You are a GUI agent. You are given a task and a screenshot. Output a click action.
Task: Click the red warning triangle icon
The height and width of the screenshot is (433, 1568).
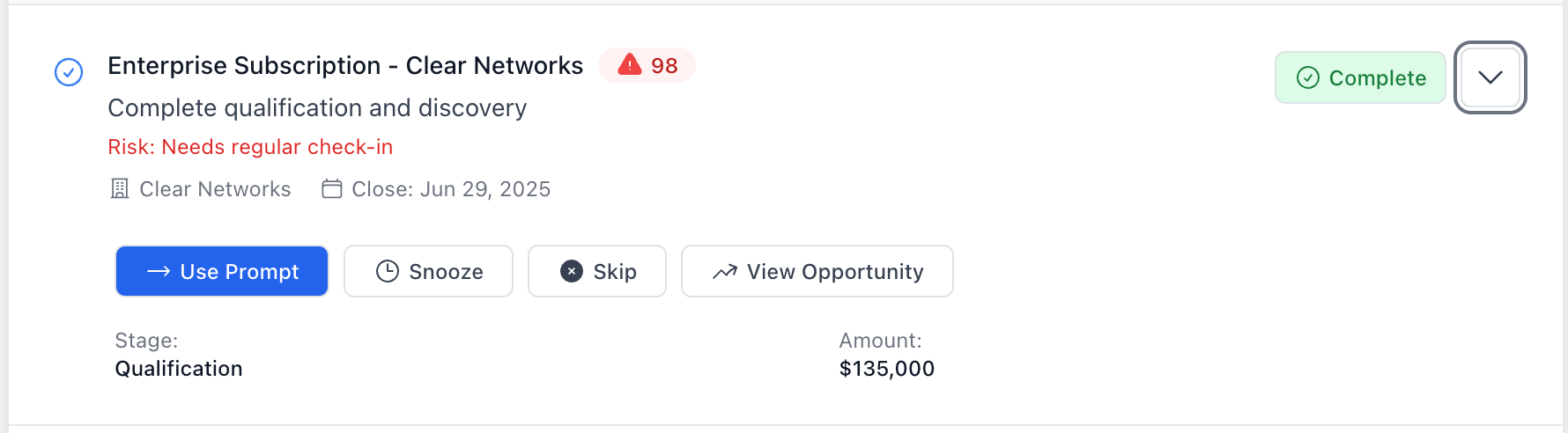(629, 65)
